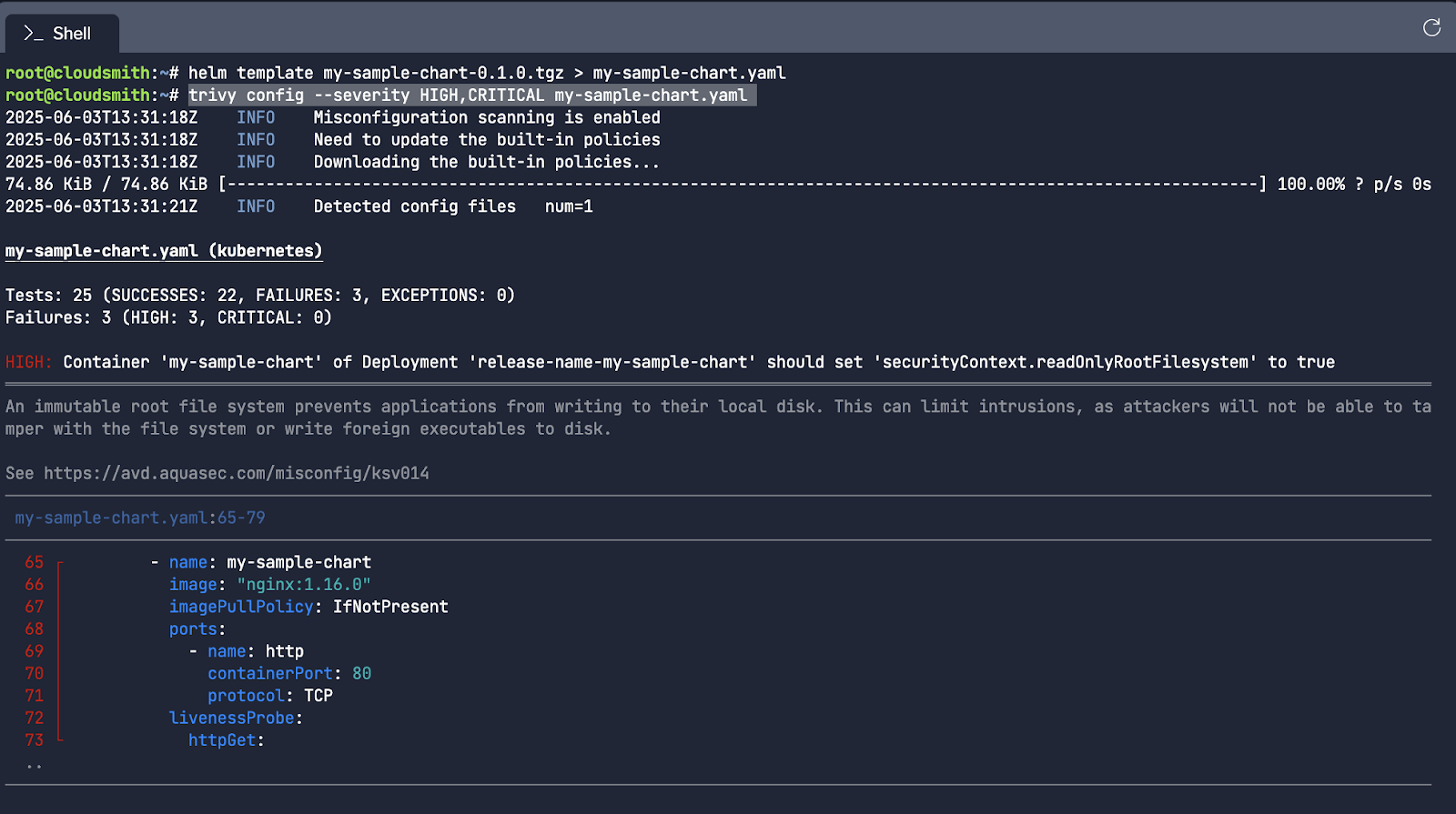The height and width of the screenshot is (814, 1456).
Task: Click the 'my-sample-chart.yaml:65-79' file reference
Action: [140, 518]
